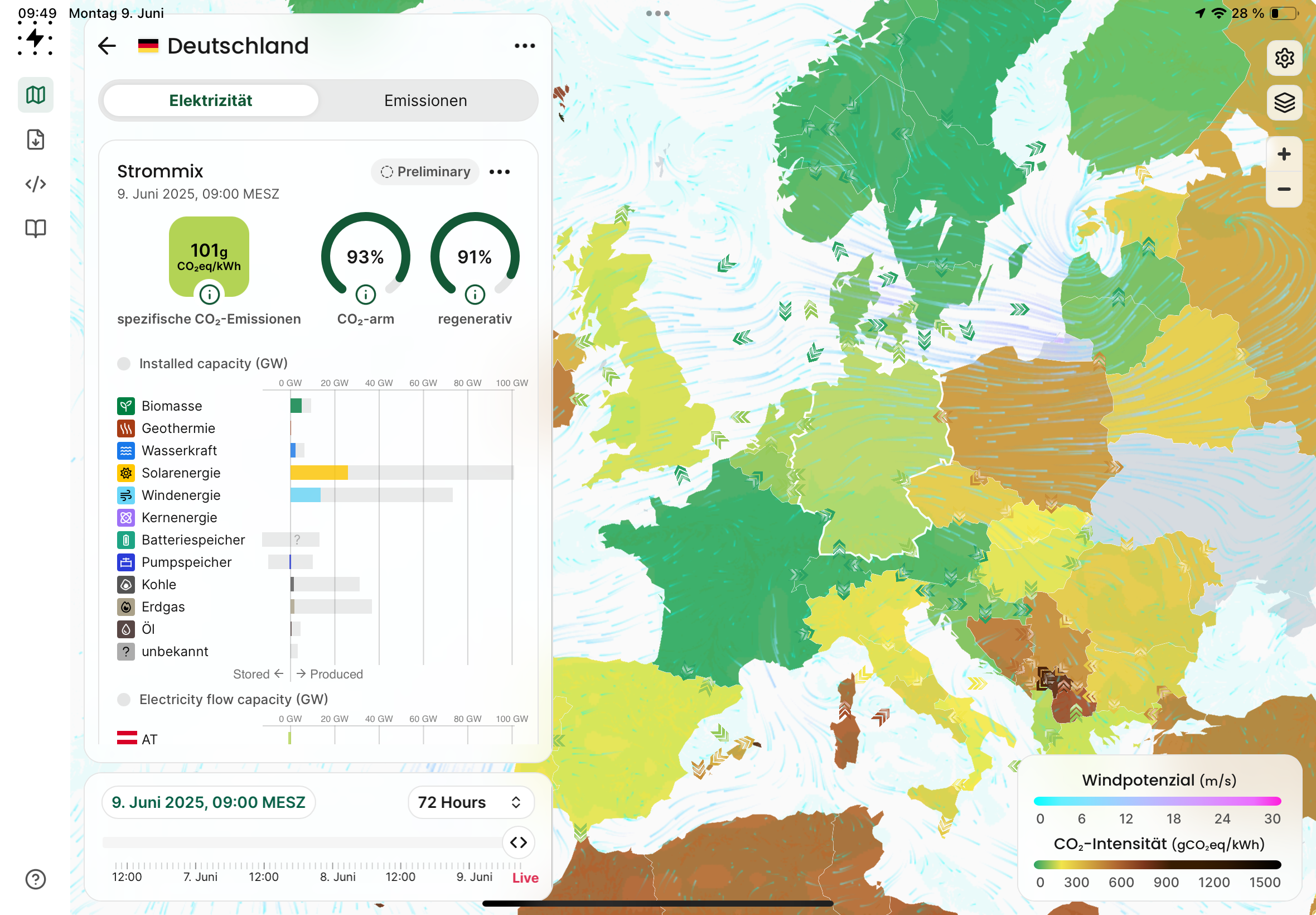Open the map layers button

1284,103
